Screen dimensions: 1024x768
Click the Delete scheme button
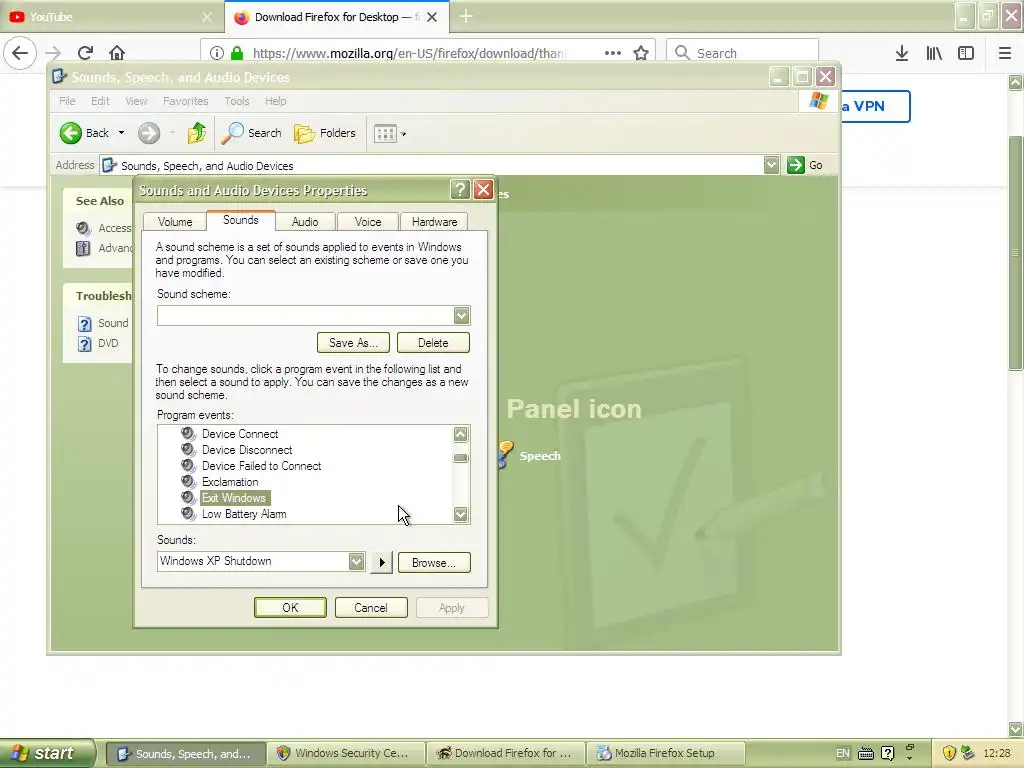coord(433,343)
